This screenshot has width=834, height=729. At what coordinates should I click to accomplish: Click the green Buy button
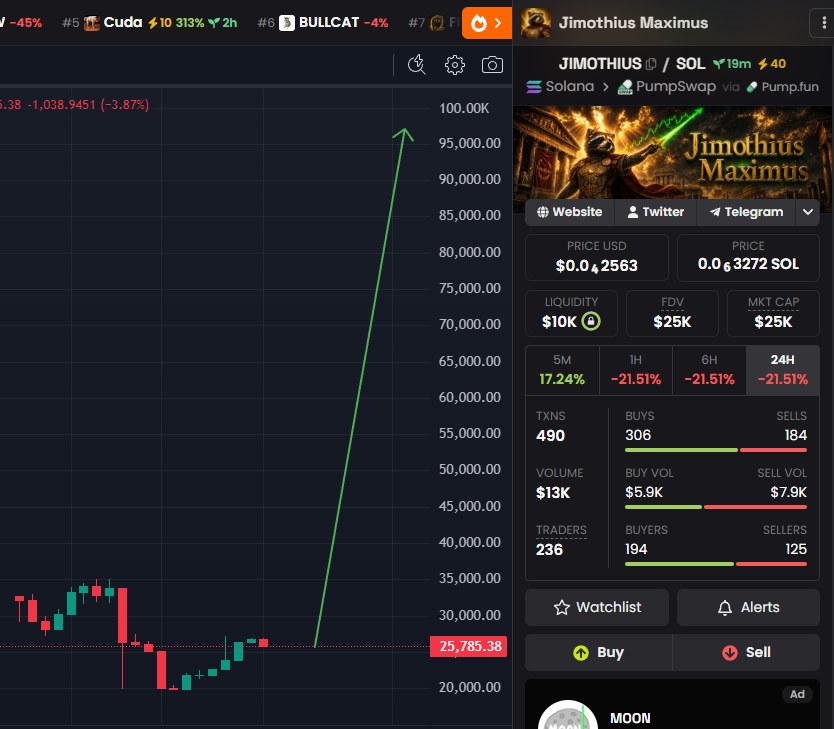(598, 652)
